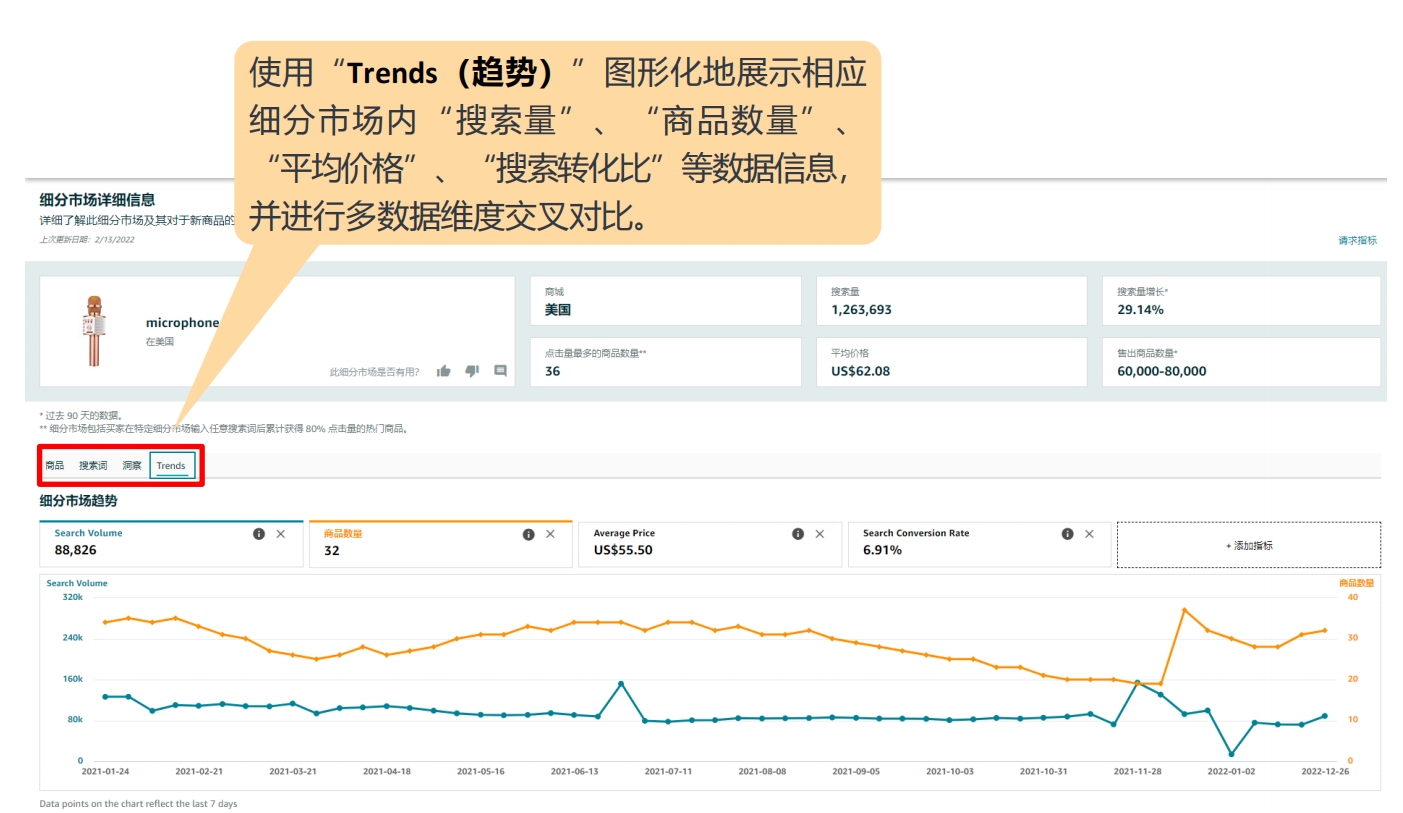Switch to the 搜索词 tab
The width and height of the screenshot is (1403, 813).
[x=93, y=466]
